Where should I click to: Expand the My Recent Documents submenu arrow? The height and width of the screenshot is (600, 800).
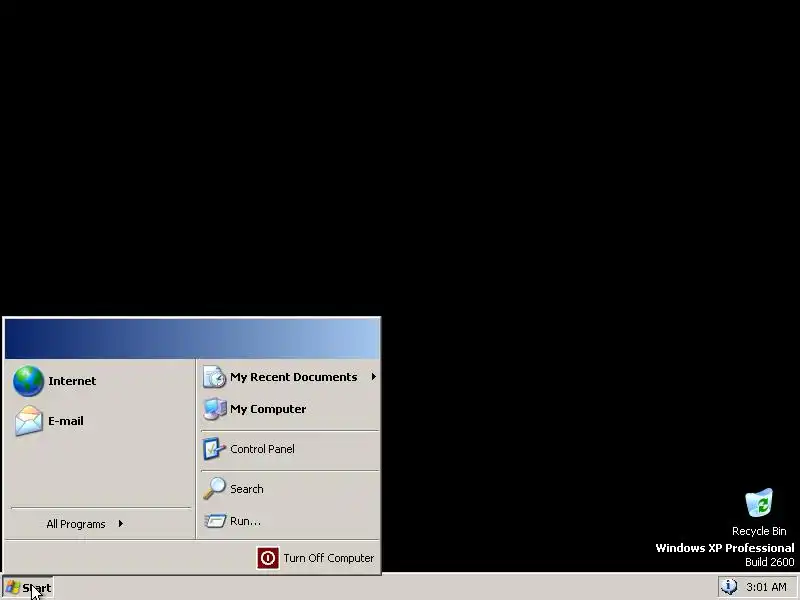pos(373,377)
